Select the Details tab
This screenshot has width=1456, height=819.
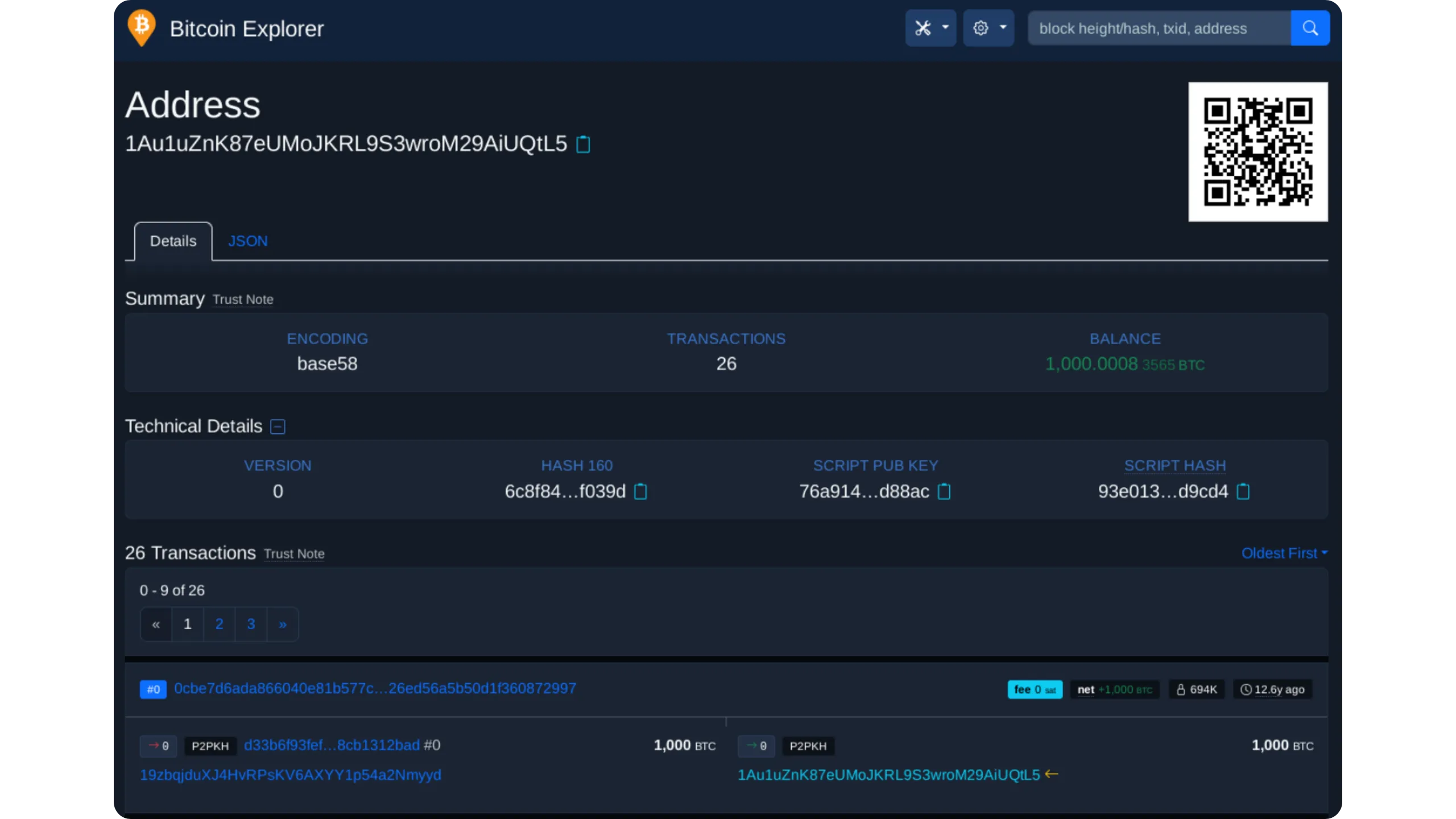click(173, 241)
